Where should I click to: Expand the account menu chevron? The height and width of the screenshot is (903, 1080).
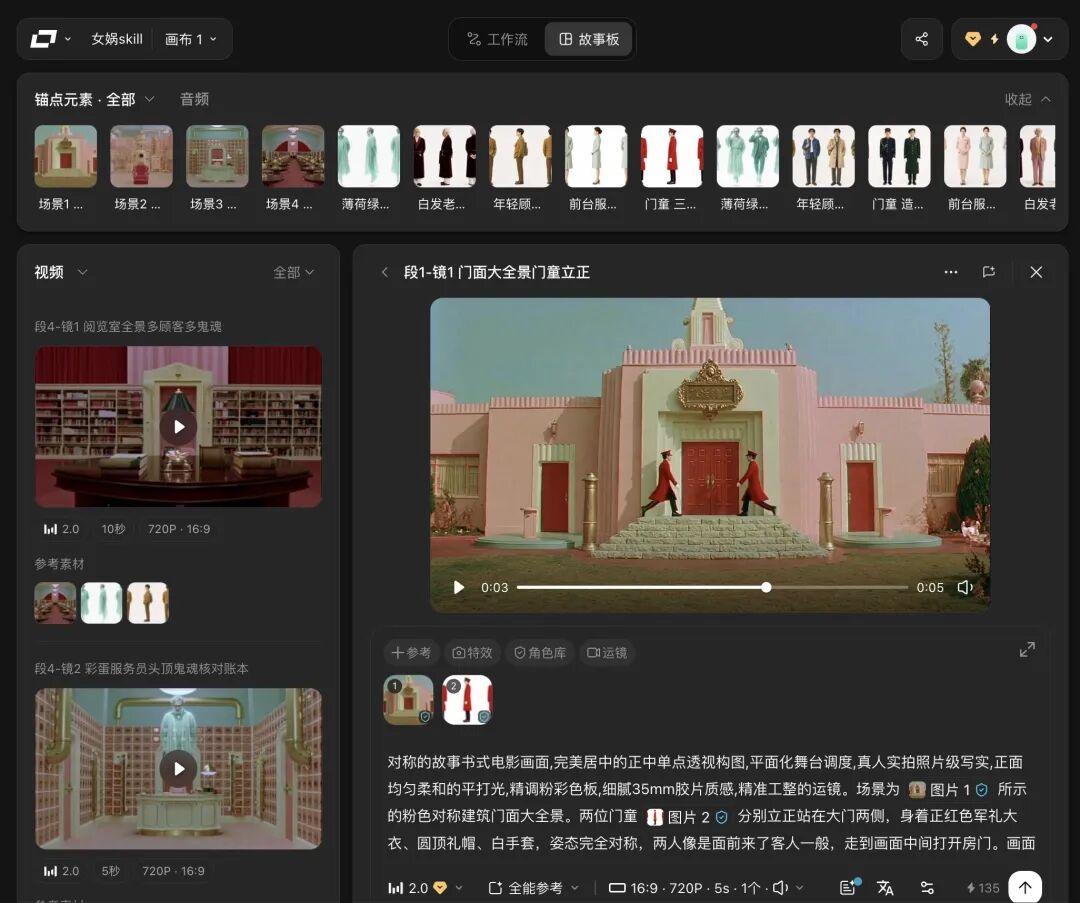point(1048,39)
